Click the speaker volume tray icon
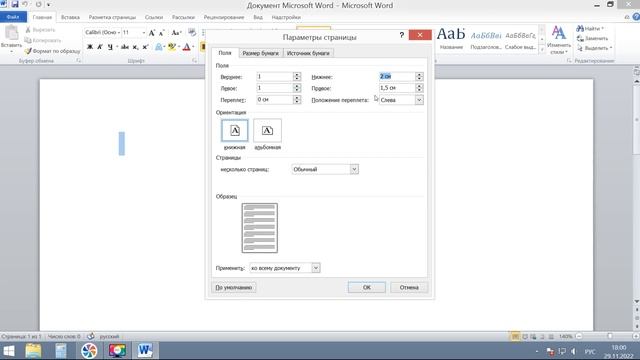640x360 pixels. click(573, 351)
